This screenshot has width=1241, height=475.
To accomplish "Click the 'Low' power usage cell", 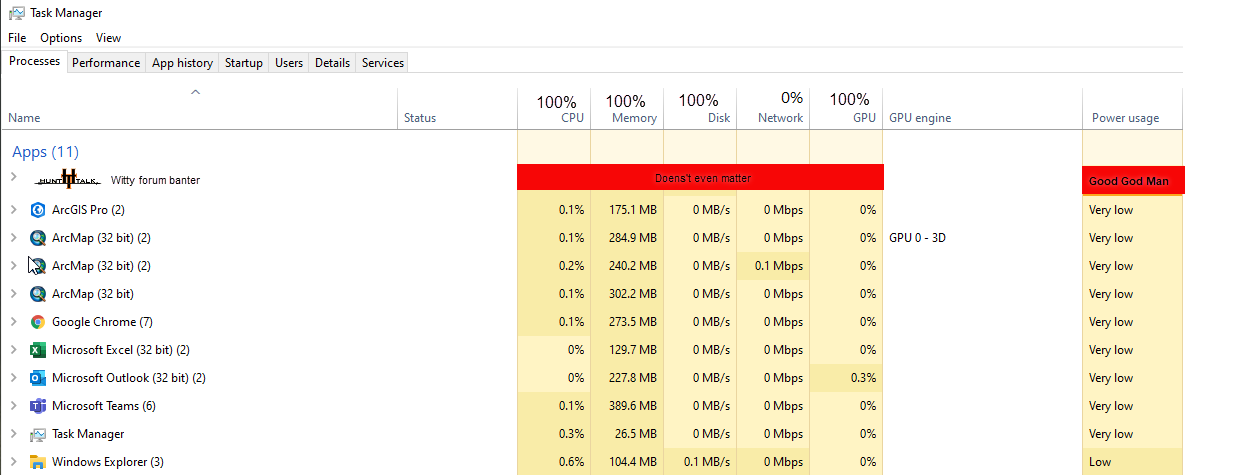I will [x=1100, y=462].
